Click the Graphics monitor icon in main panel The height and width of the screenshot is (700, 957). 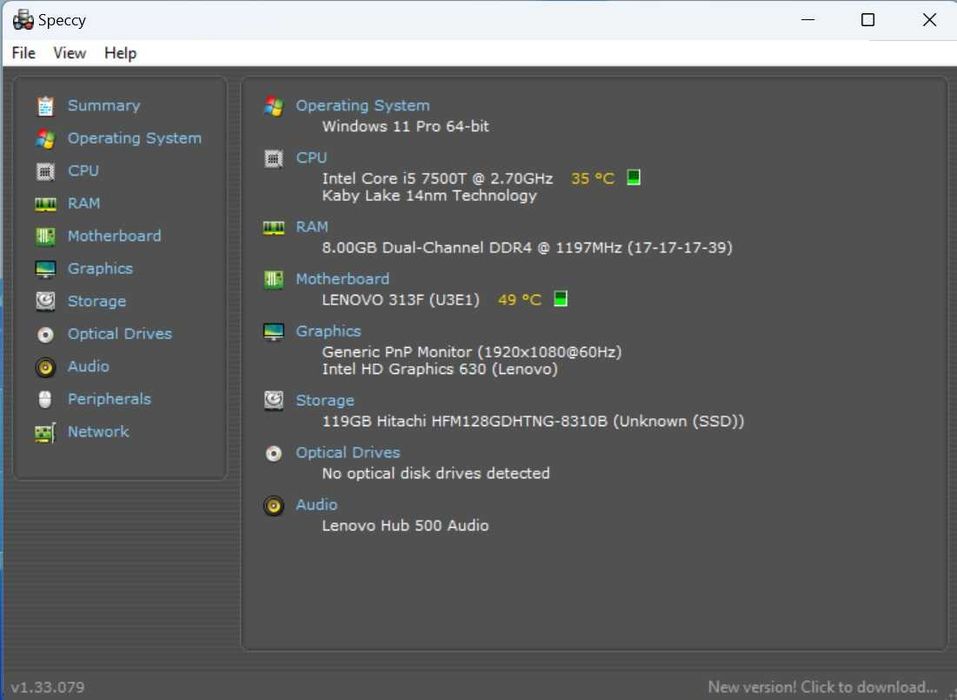[273, 332]
